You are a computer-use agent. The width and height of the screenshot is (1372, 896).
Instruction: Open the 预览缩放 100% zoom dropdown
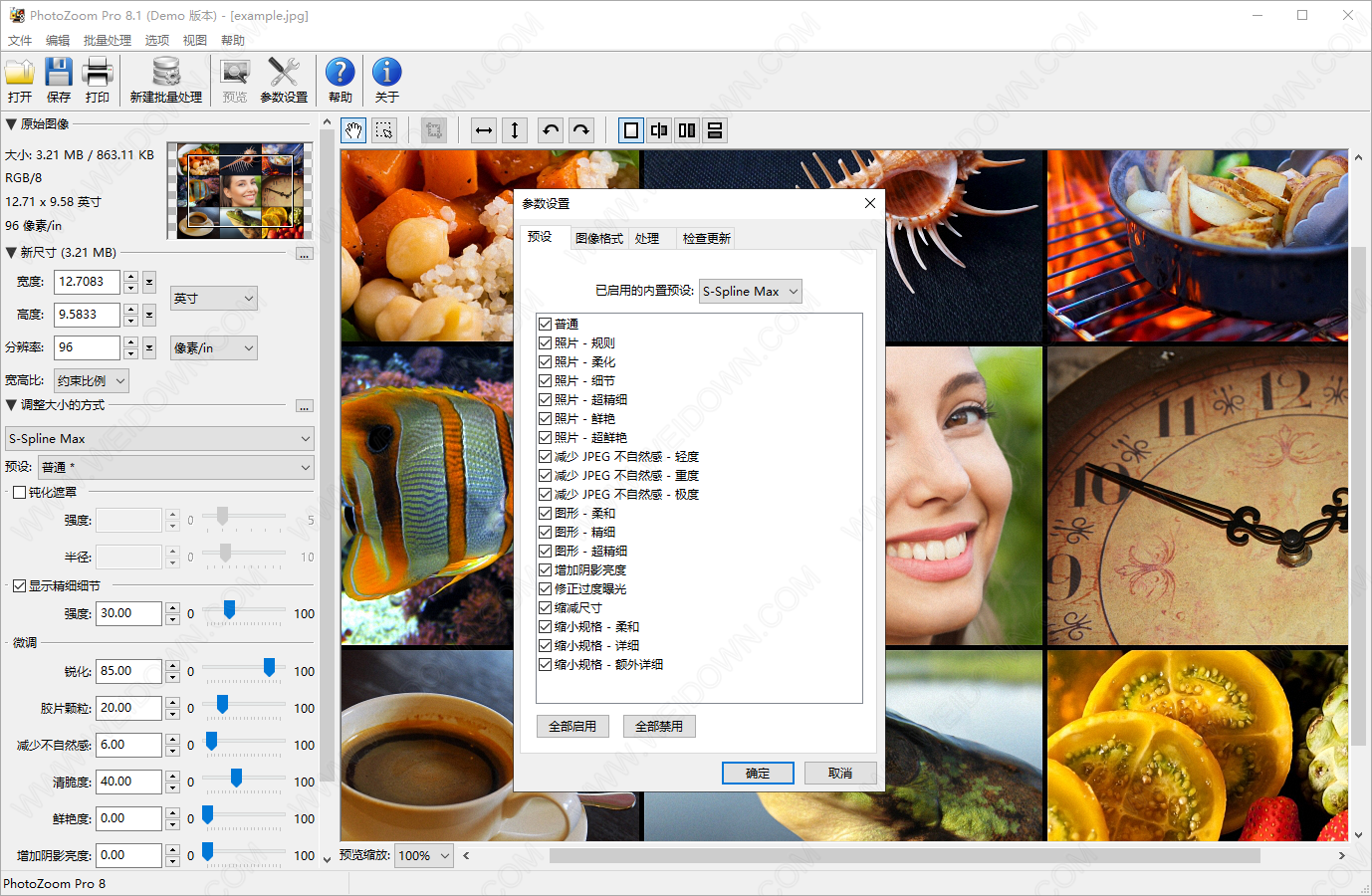424,855
